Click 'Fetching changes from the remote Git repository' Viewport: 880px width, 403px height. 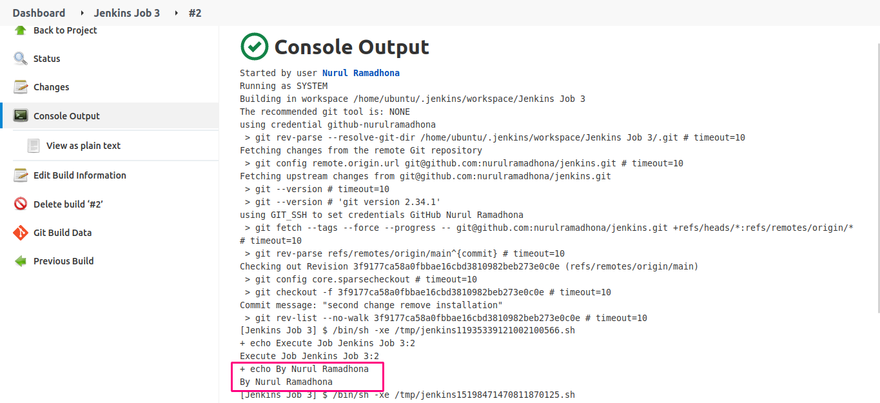coord(361,150)
